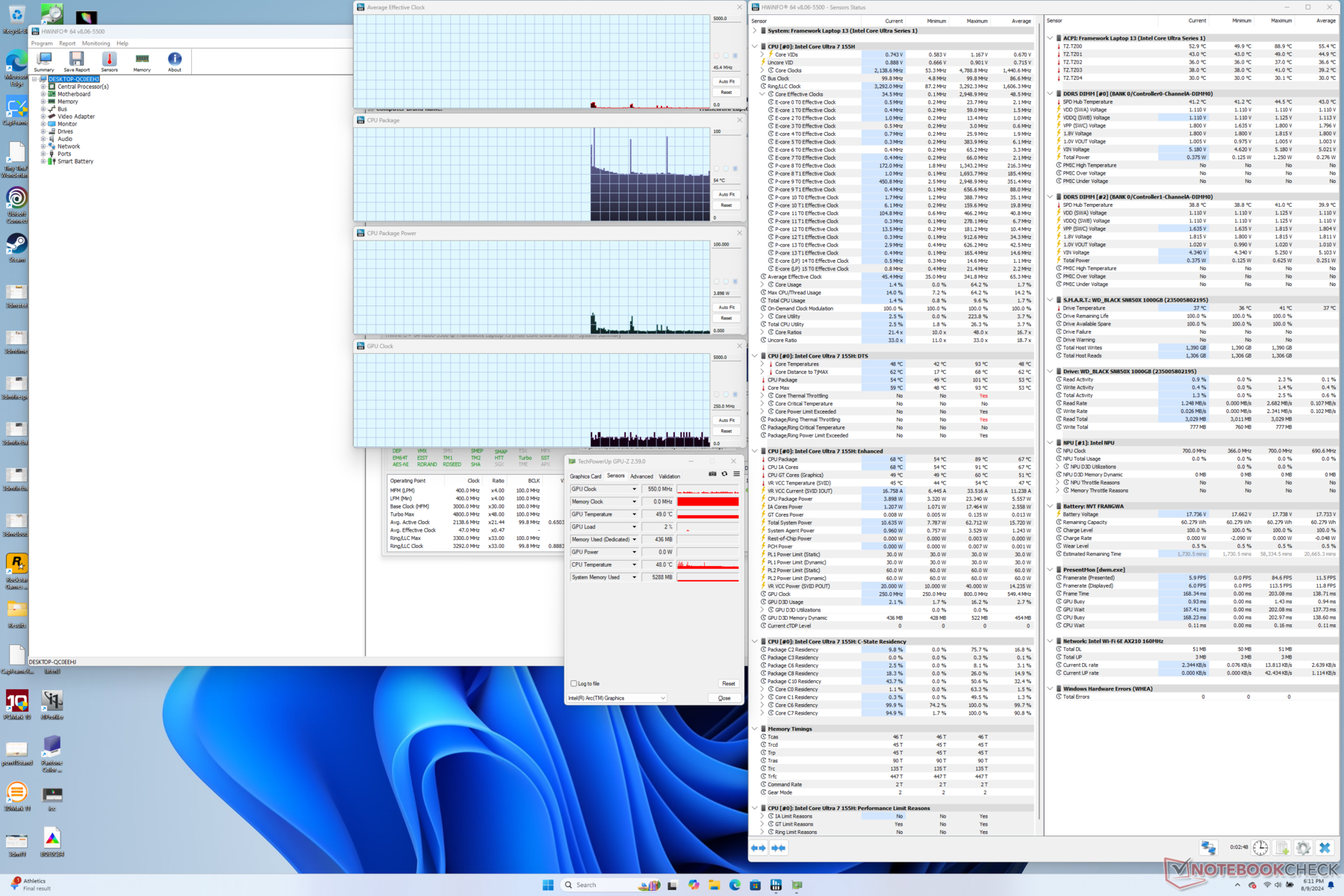The width and height of the screenshot is (1344, 896).
Task: Open the Intel(R) Arc(TM) Graphics dropdown
Action: (617, 698)
